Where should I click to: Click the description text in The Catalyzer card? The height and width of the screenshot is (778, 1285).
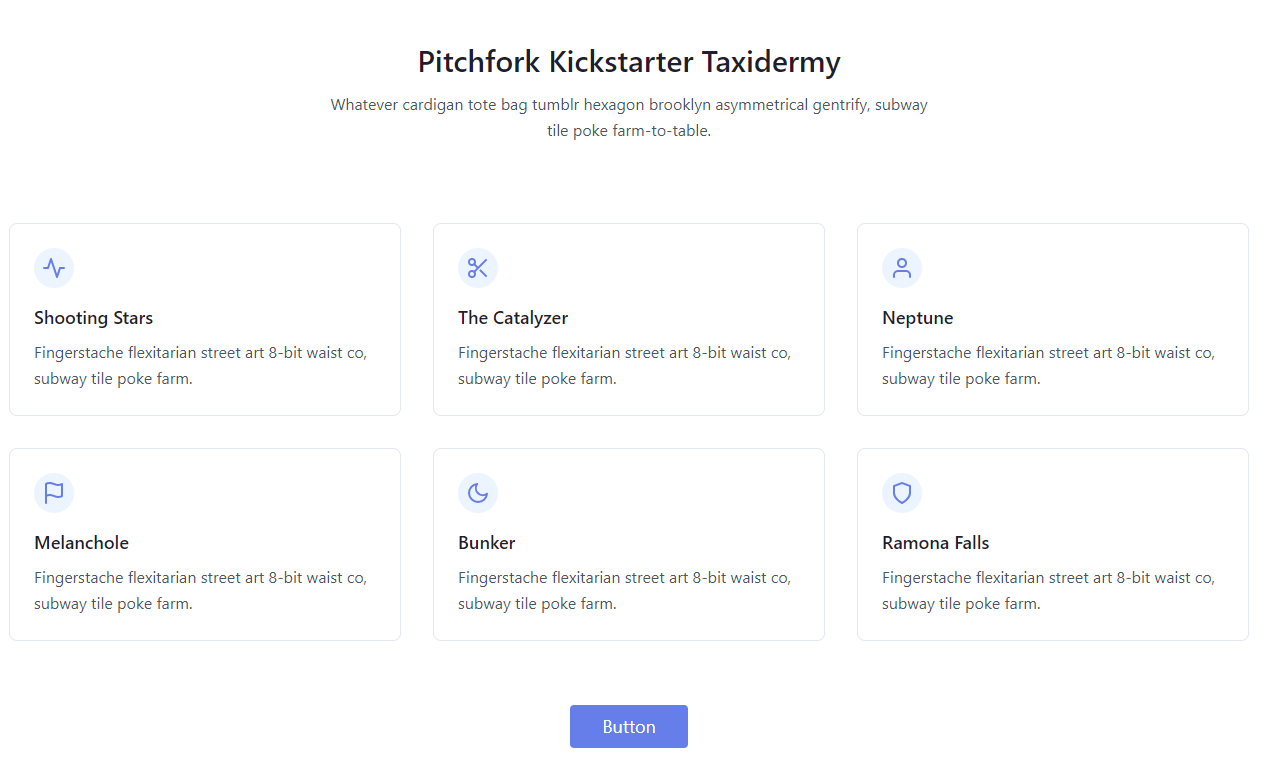[624, 365]
